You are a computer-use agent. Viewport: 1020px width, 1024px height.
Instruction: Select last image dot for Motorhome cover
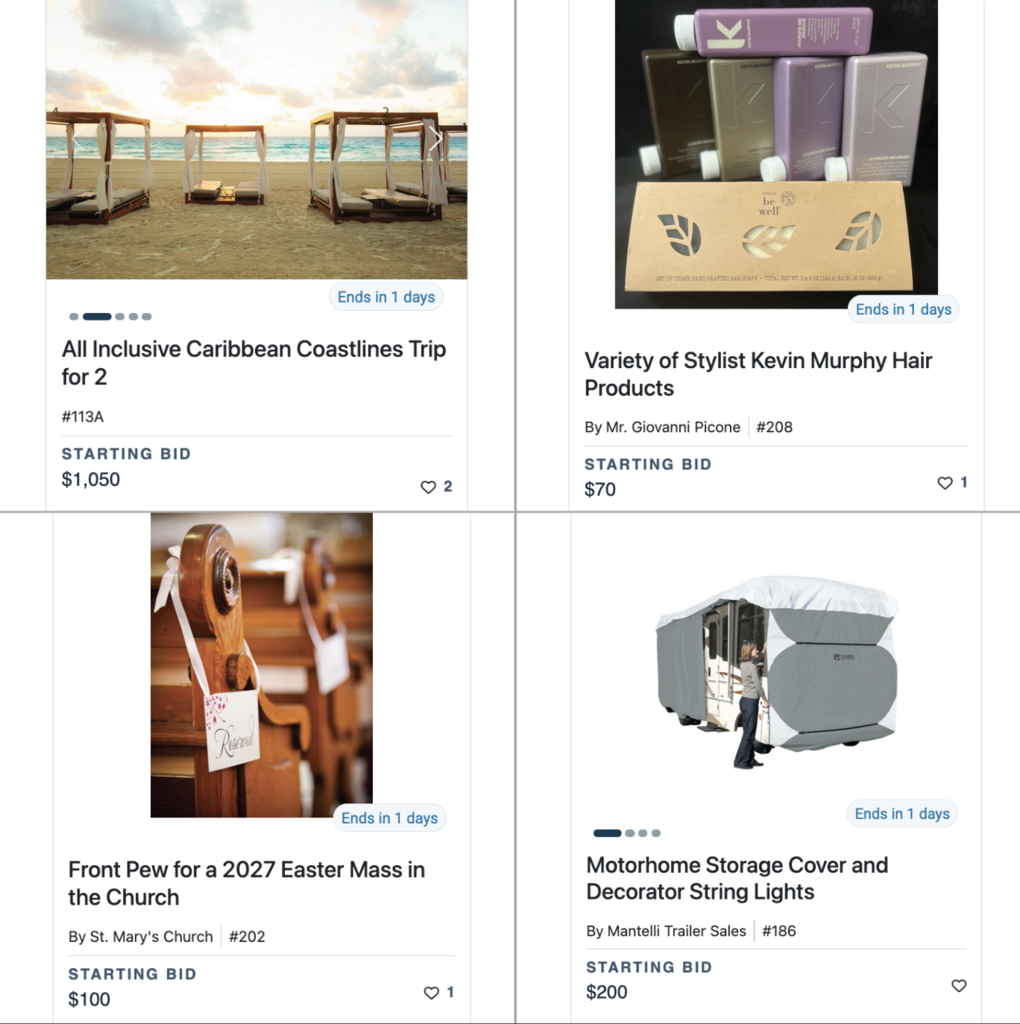pos(656,833)
